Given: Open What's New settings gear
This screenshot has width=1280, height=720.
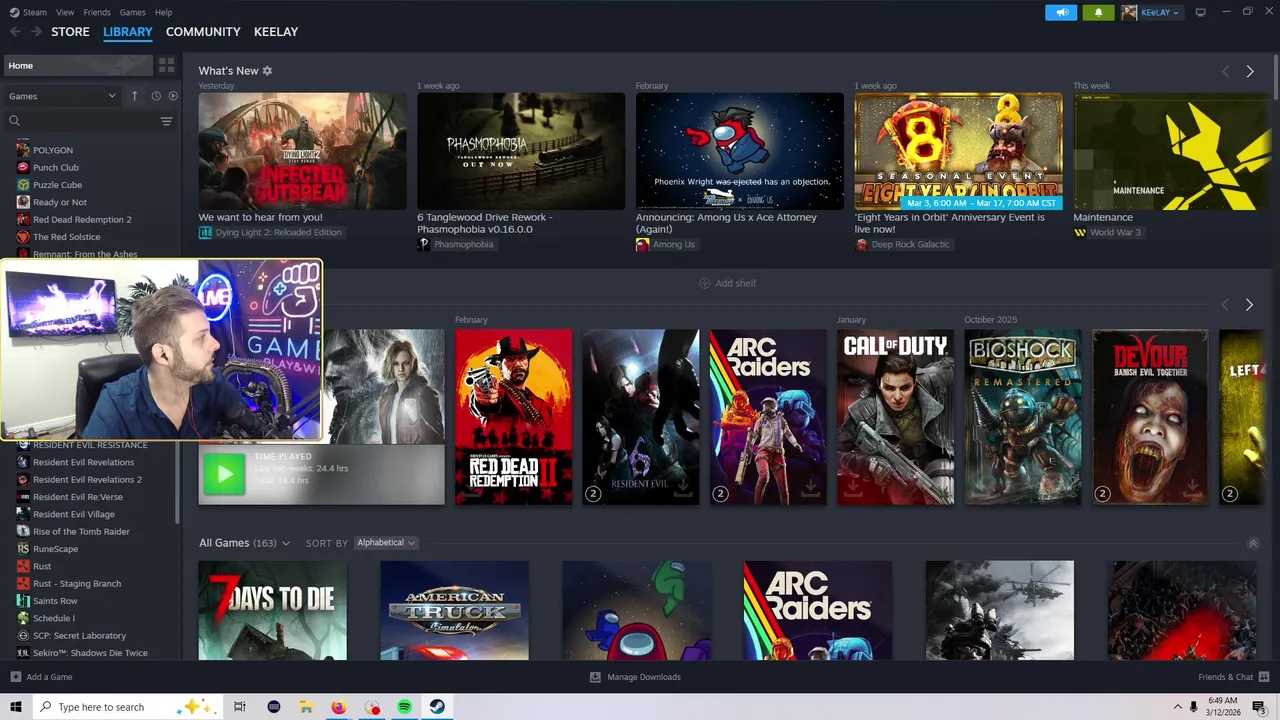Looking at the screenshot, I should coord(267,71).
